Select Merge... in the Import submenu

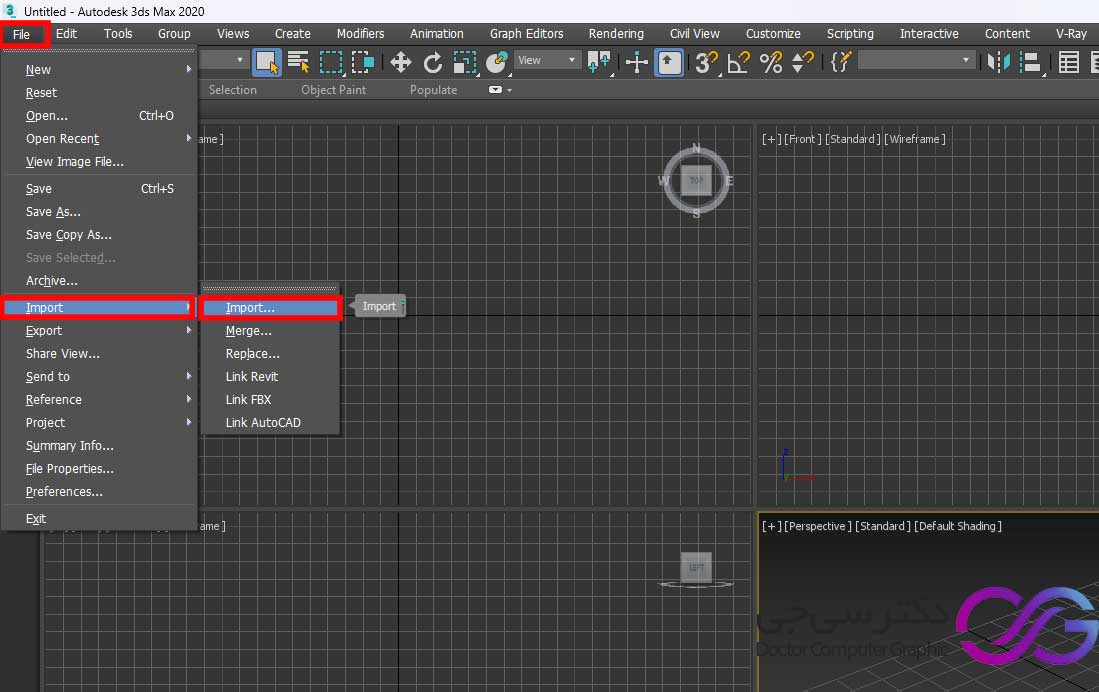(271, 330)
